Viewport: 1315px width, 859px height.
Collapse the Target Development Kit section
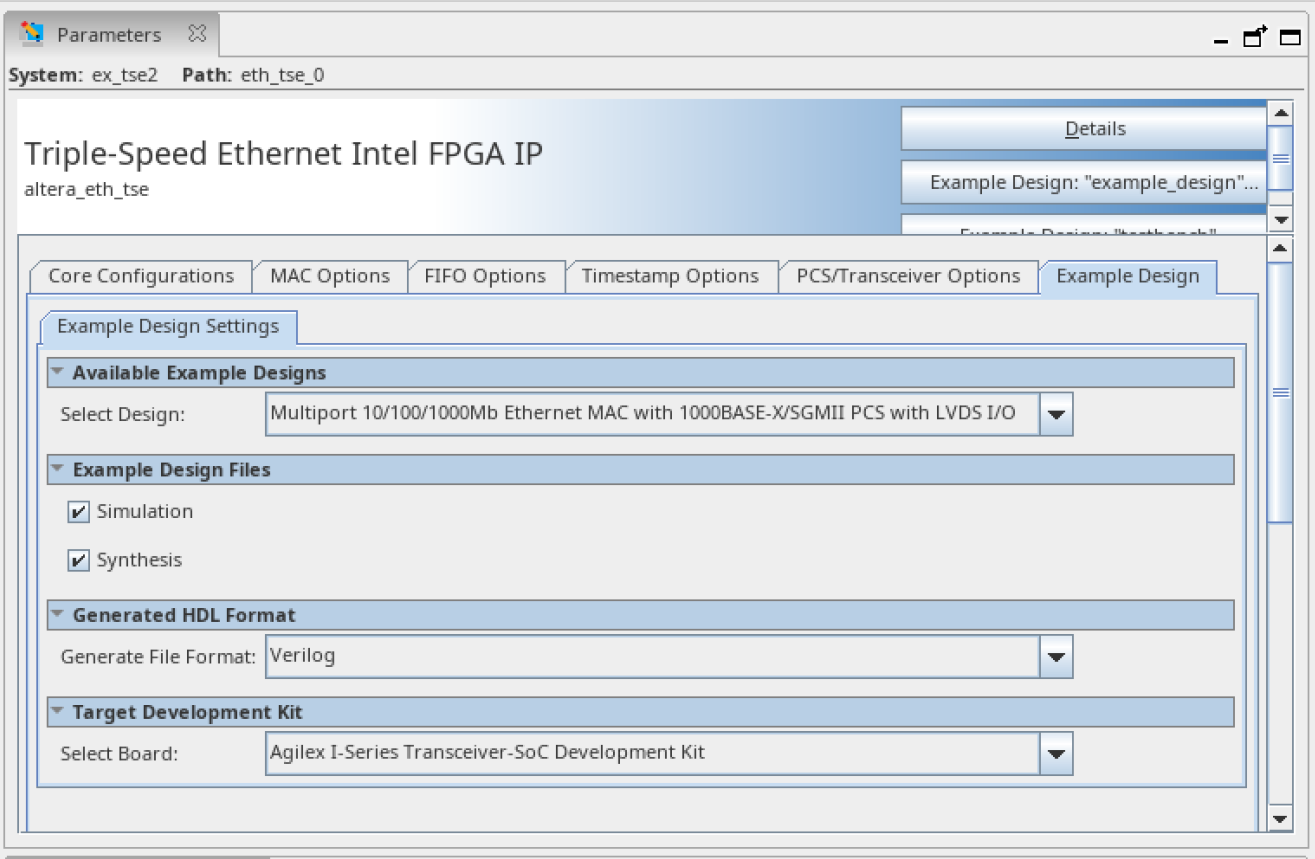click(x=58, y=712)
